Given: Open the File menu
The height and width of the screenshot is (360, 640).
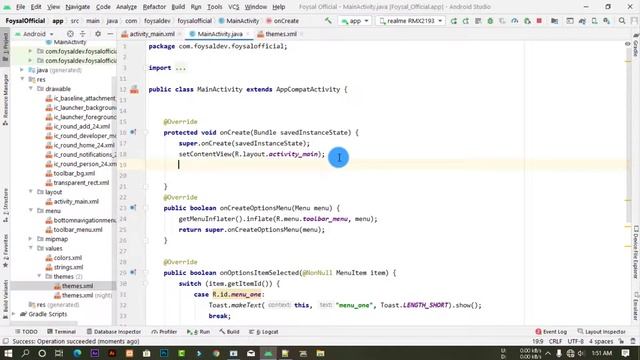Looking at the screenshot, I should point(20,7).
